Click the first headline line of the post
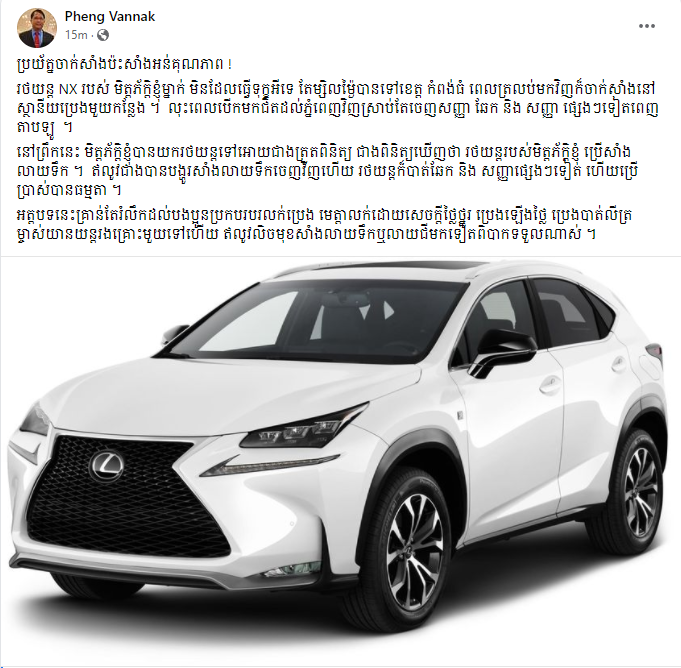 124,64
